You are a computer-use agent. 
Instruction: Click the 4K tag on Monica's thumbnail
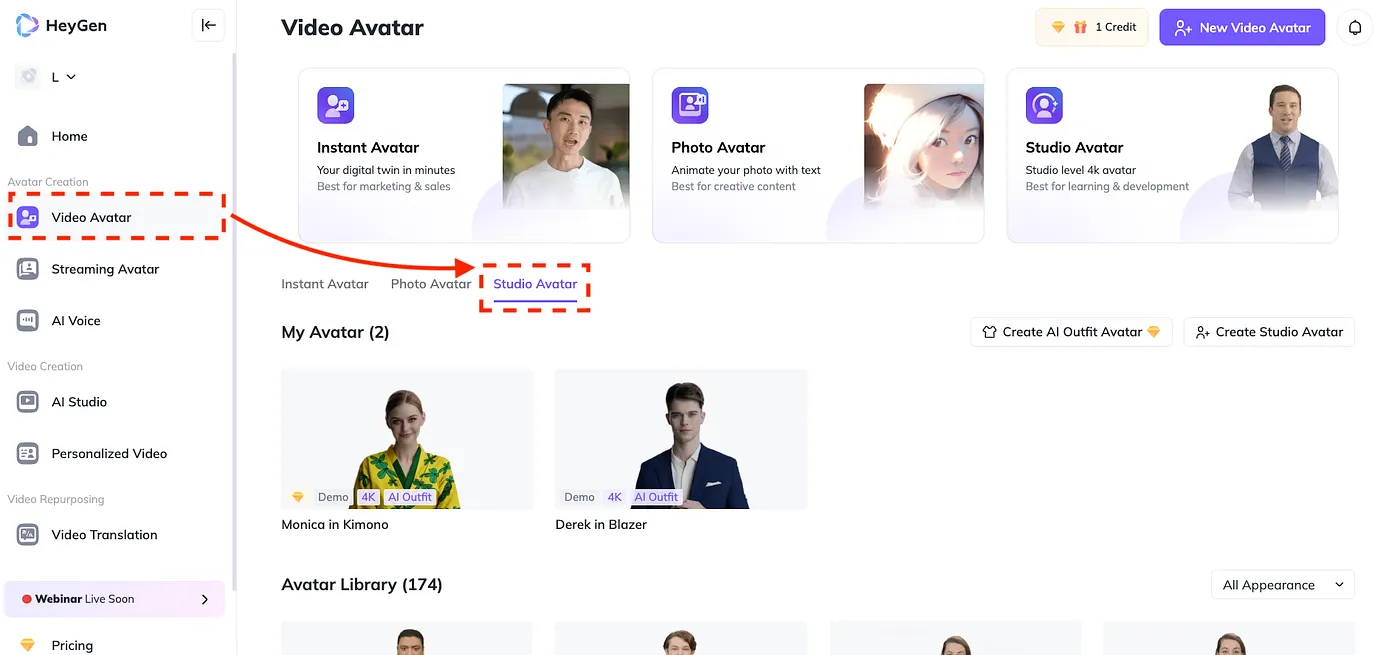[x=368, y=497]
